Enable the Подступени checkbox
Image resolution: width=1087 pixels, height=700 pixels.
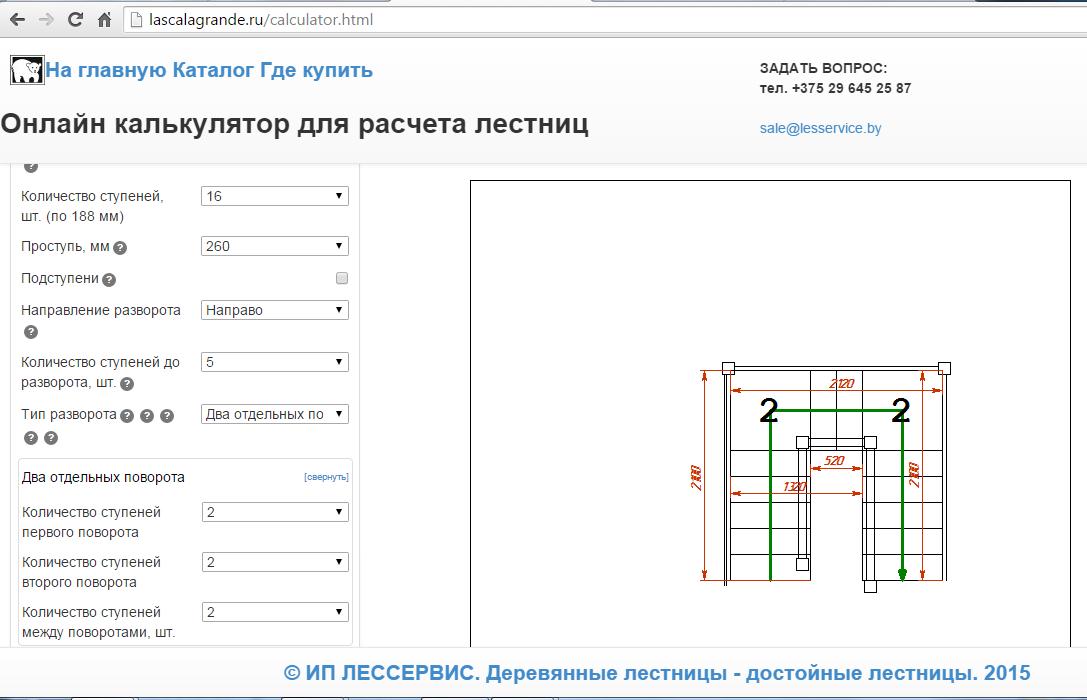click(x=342, y=278)
